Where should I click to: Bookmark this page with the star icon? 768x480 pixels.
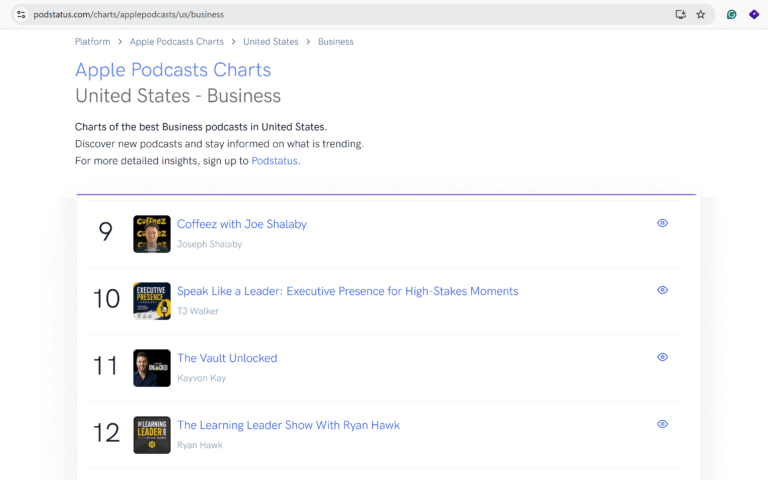pos(701,15)
